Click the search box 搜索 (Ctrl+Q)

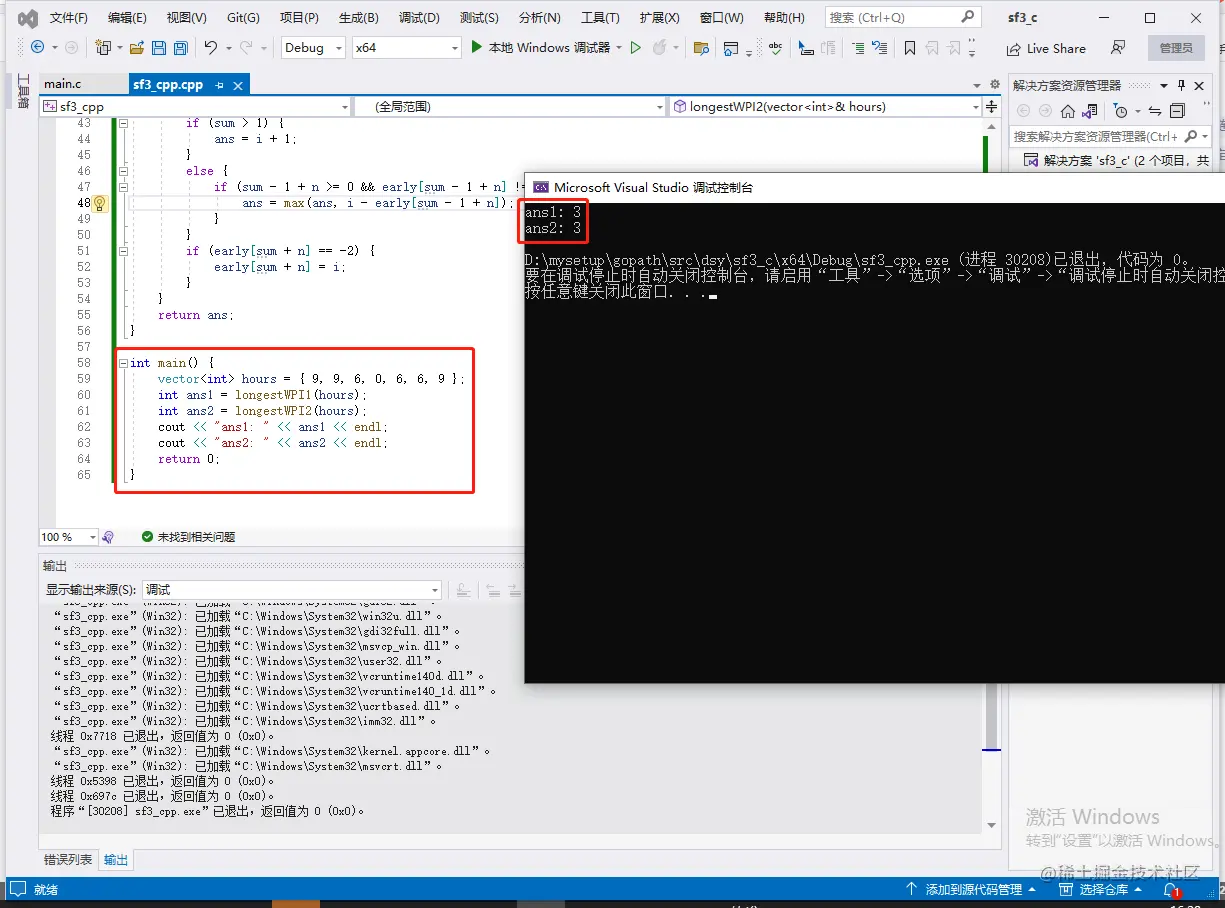coord(902,17)
